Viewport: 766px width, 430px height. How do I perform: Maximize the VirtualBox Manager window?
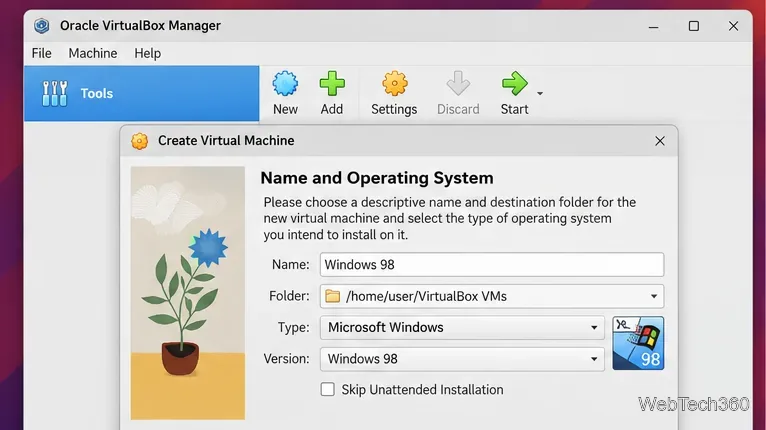(694, 26)
